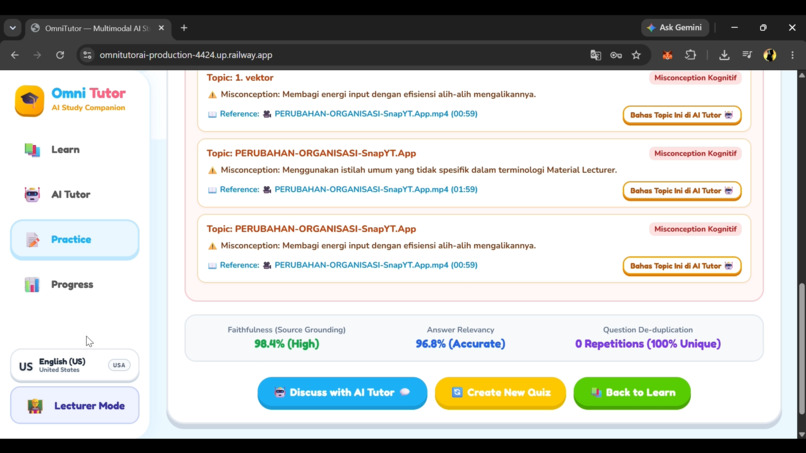Switch to Lecturer Mode
Viewport: 806px width, 453px height.
coord(75,406)
